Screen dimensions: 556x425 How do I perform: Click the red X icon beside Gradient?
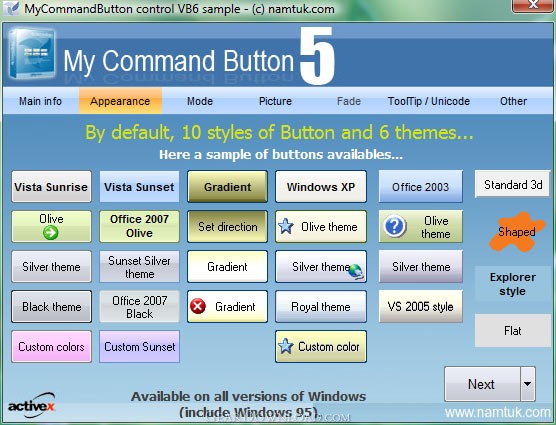pyautogui.click(x=198, y=306)
